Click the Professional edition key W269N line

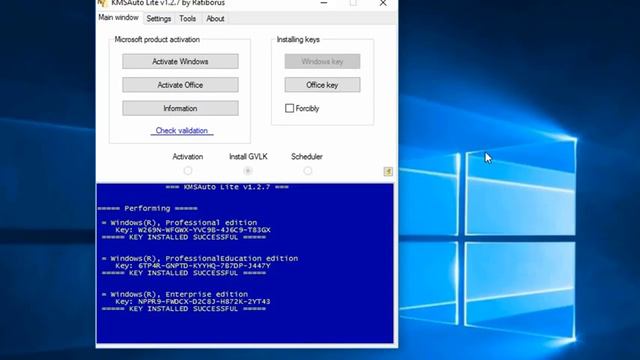(193, 230)
